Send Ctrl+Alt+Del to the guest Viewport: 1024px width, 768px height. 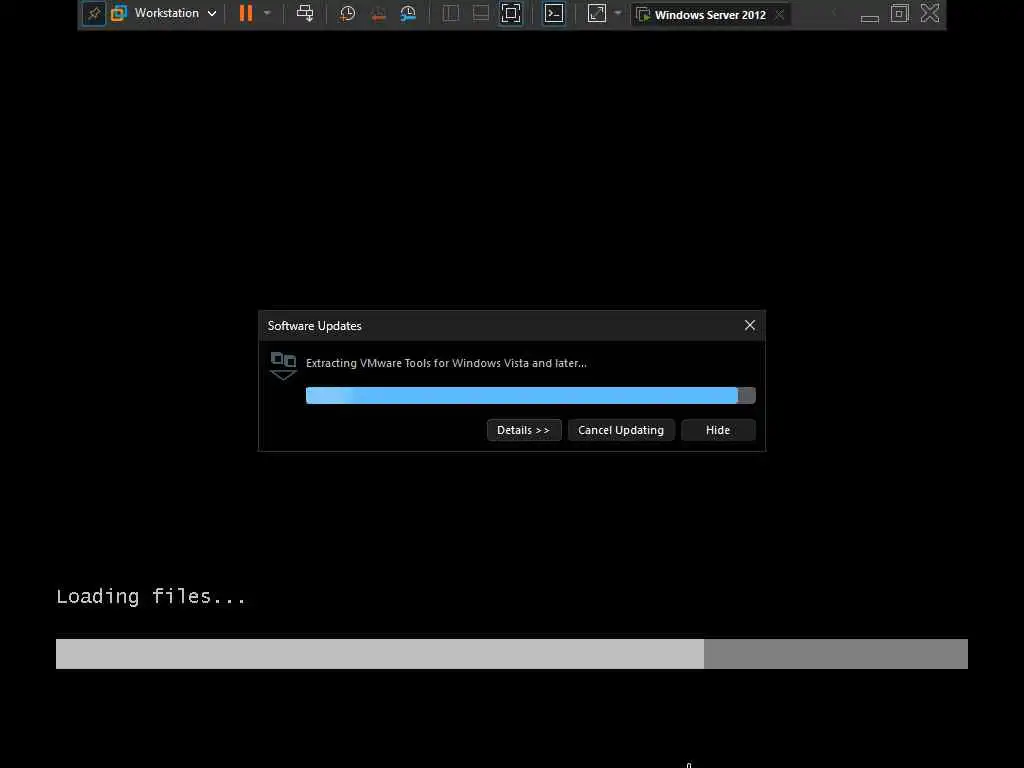point(305,13)
